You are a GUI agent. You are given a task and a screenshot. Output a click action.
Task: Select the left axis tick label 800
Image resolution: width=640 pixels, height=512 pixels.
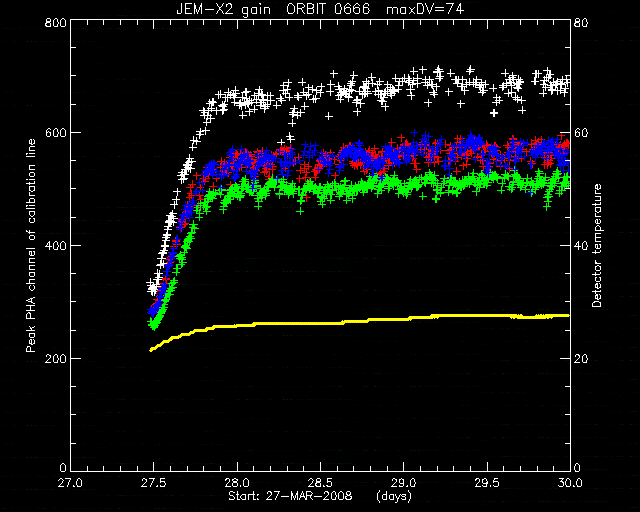[56, 22]
